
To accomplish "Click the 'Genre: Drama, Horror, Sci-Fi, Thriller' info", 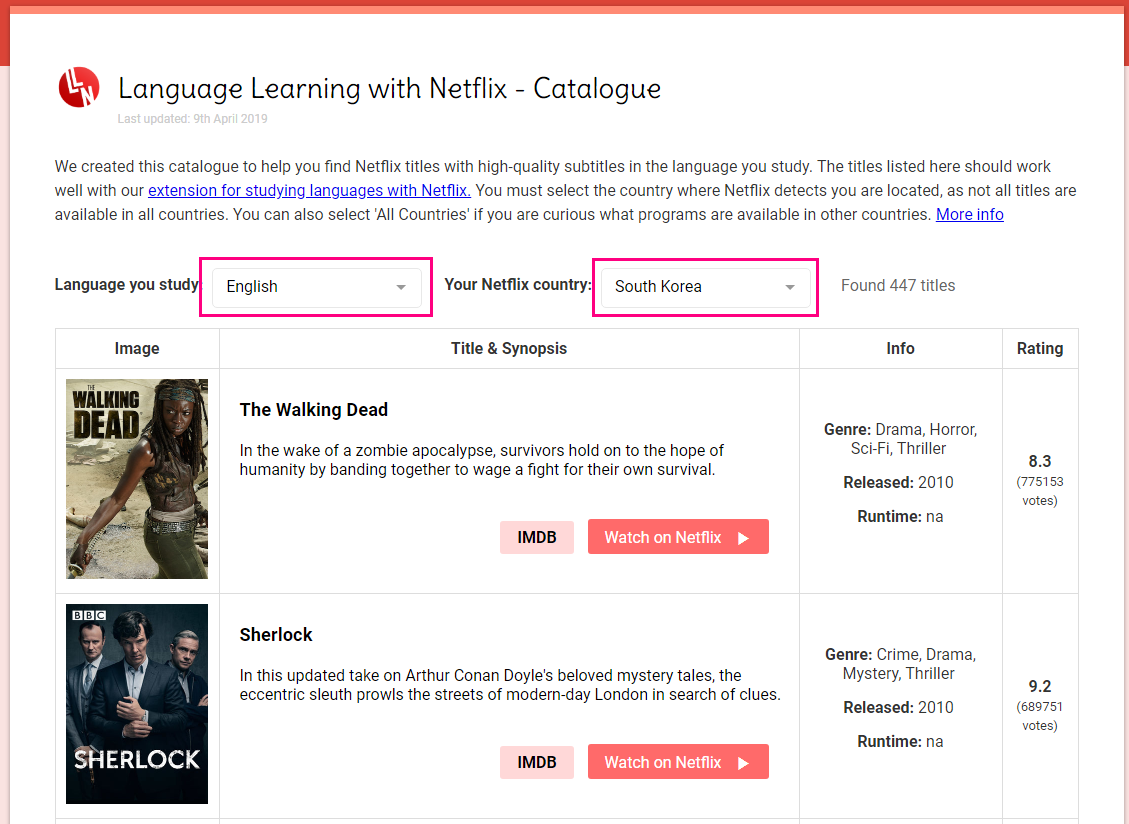I will click(900, 439).
